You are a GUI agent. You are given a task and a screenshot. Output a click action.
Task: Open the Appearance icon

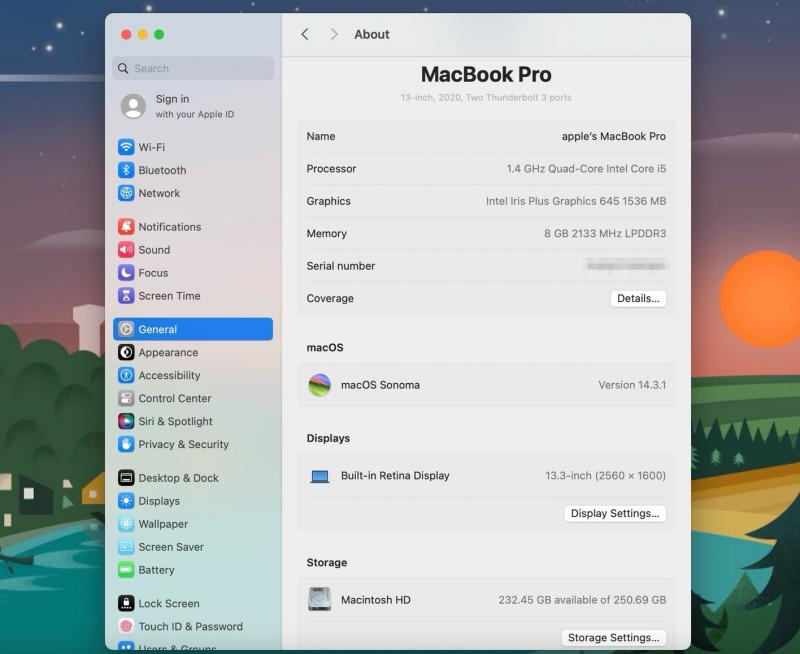(126, 352)
